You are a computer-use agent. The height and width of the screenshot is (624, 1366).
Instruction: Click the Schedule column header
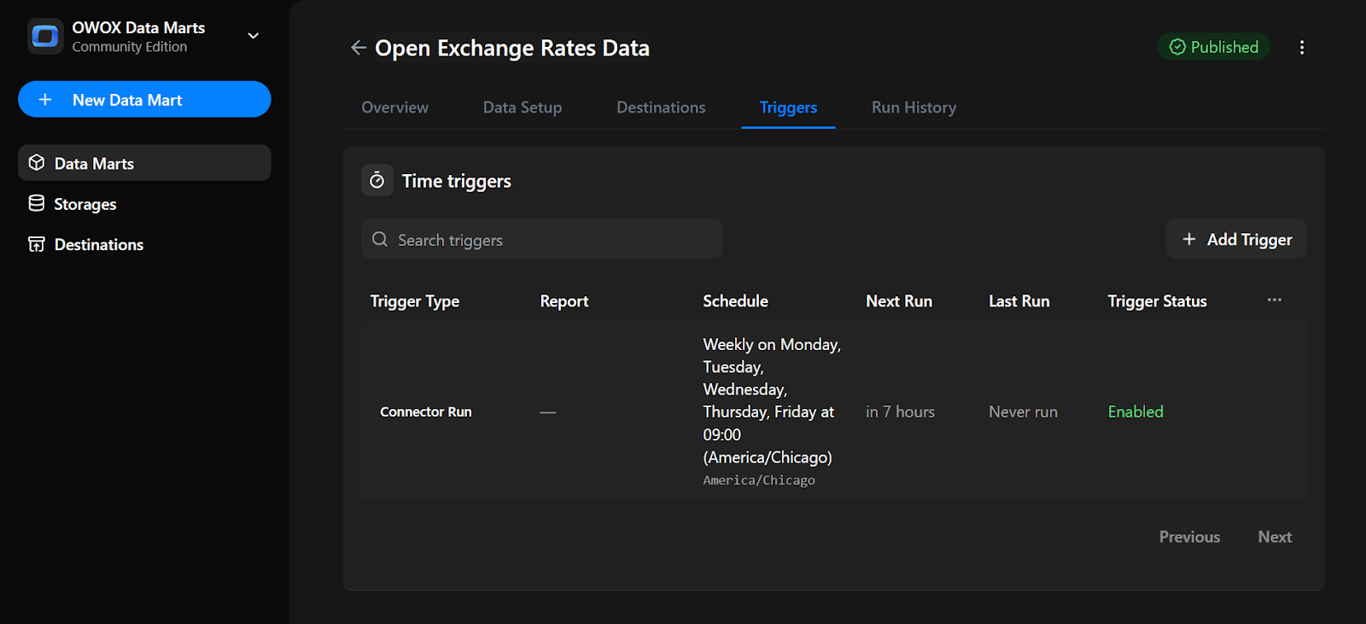pyautogui.click(x=735, y=301)
